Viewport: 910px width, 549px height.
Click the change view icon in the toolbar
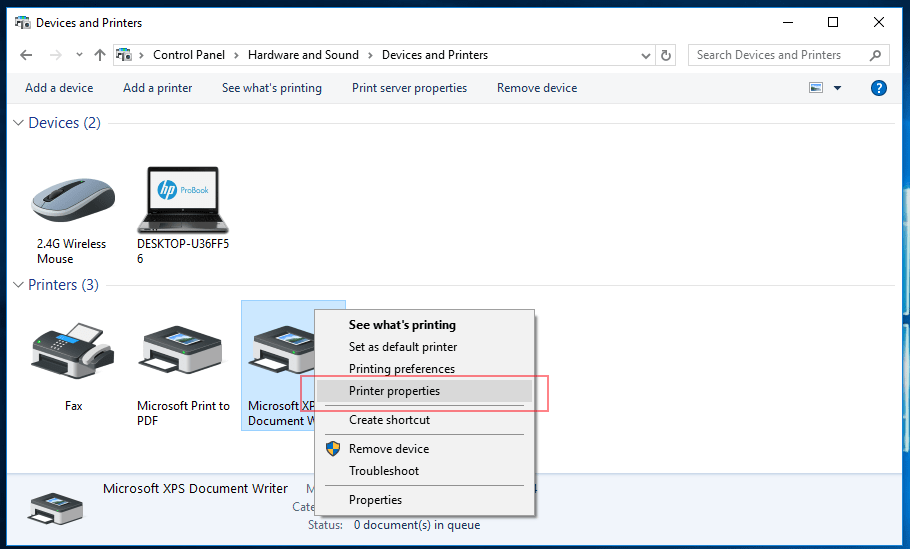pos(816,88)
